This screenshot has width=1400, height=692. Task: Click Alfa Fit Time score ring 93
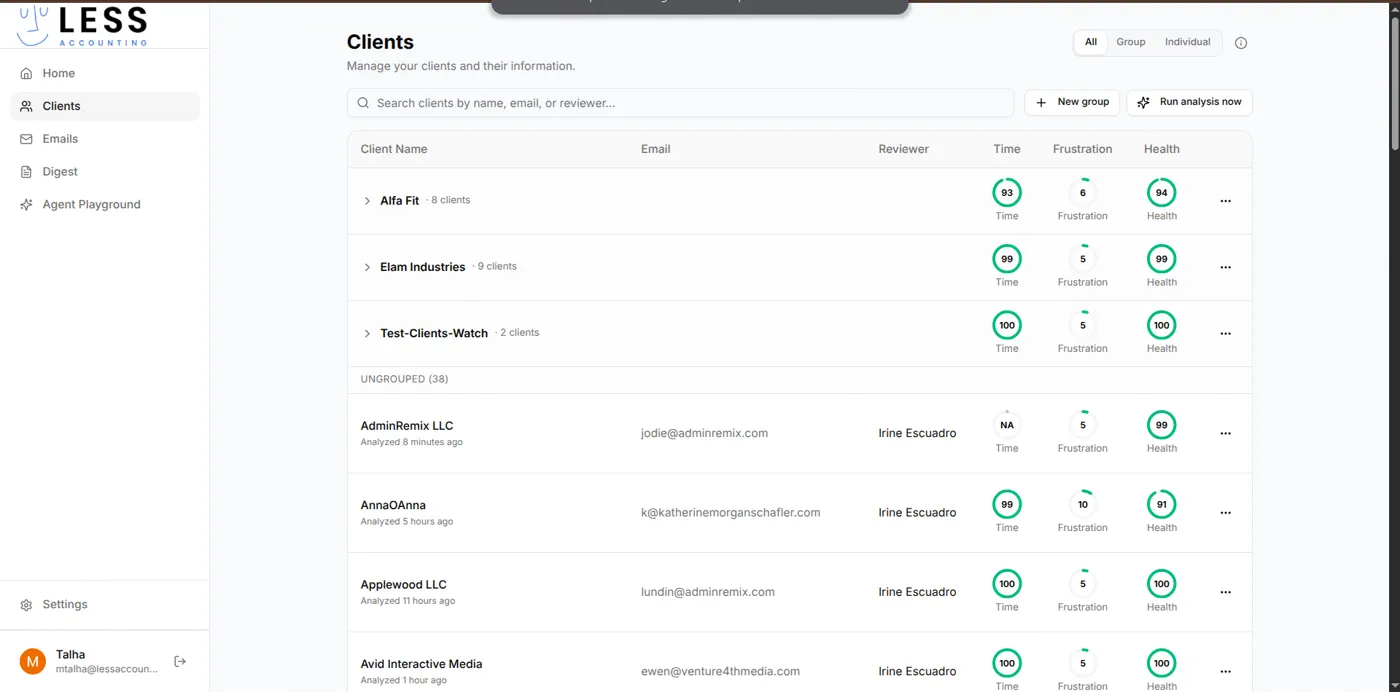[1007, 192]
